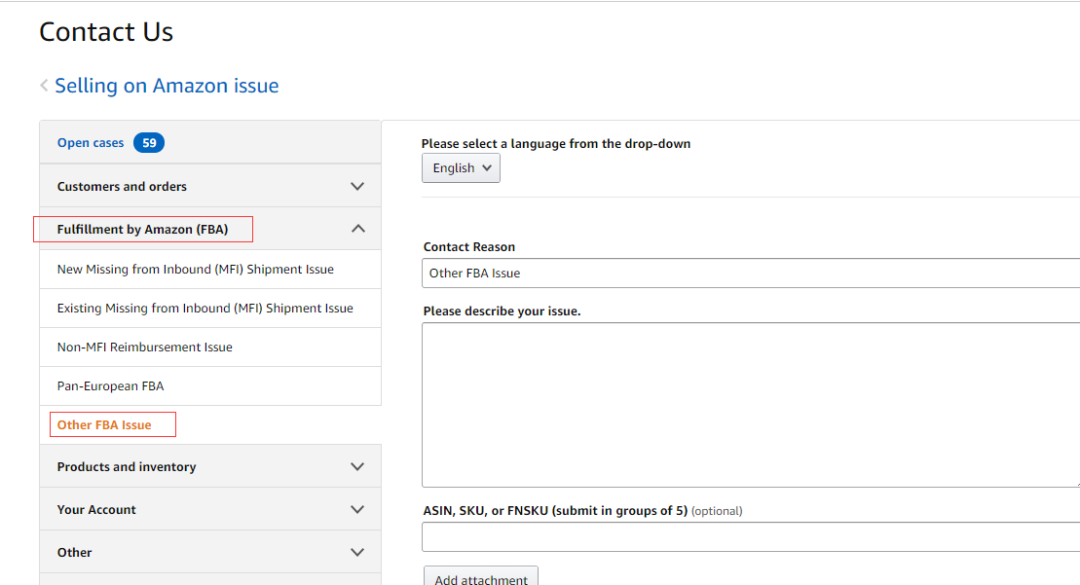
Task: Expand Customers and orders chevron arrow
Action: click(x=358, y=187)
